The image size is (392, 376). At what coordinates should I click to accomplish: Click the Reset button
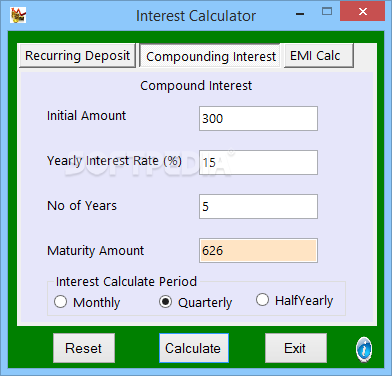(x=84, y=348)
